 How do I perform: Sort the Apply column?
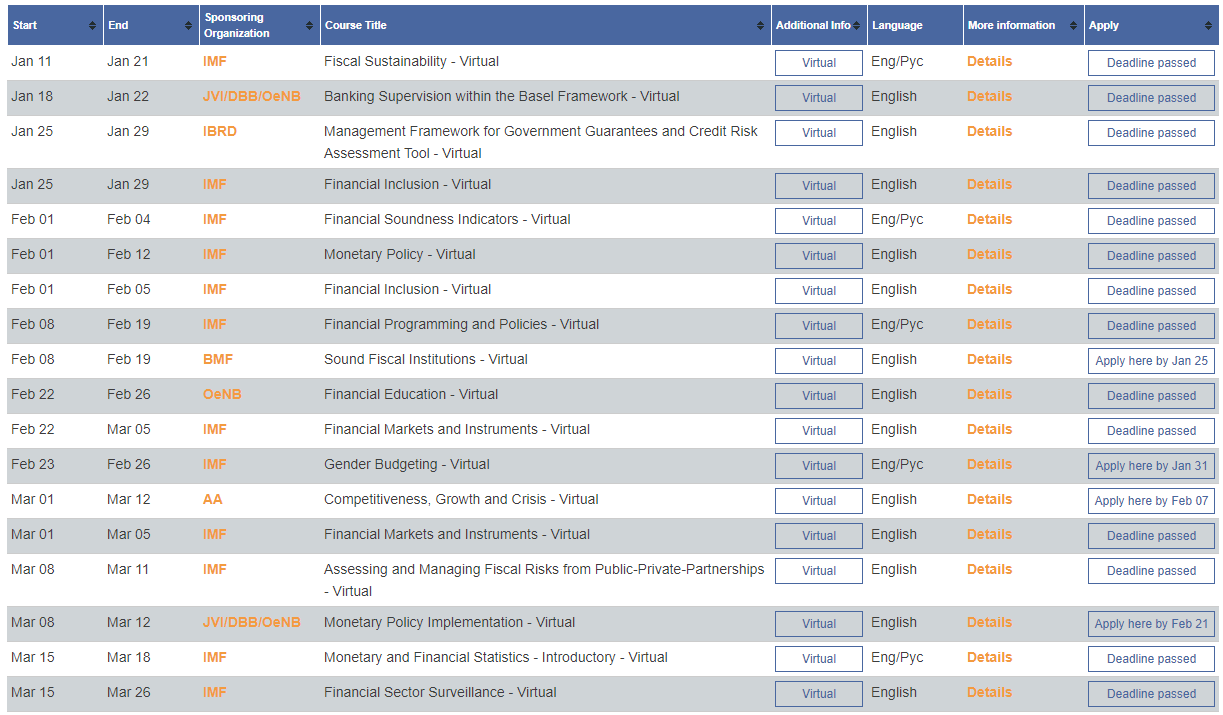pyautogui.click(x=1209, y=26)
